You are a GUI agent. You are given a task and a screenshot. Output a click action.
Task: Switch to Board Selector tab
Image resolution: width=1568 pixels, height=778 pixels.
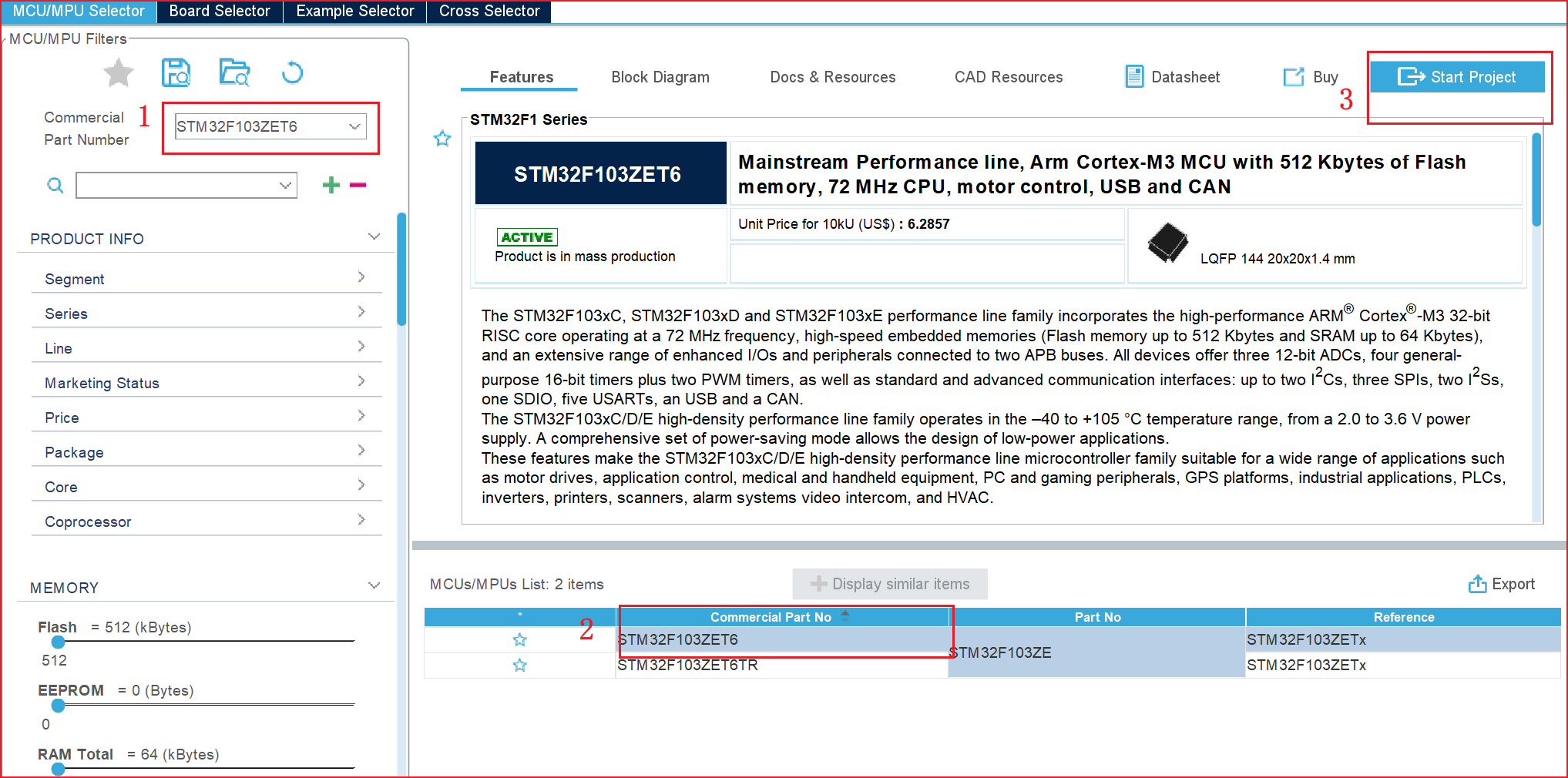[x=220, y=12]
